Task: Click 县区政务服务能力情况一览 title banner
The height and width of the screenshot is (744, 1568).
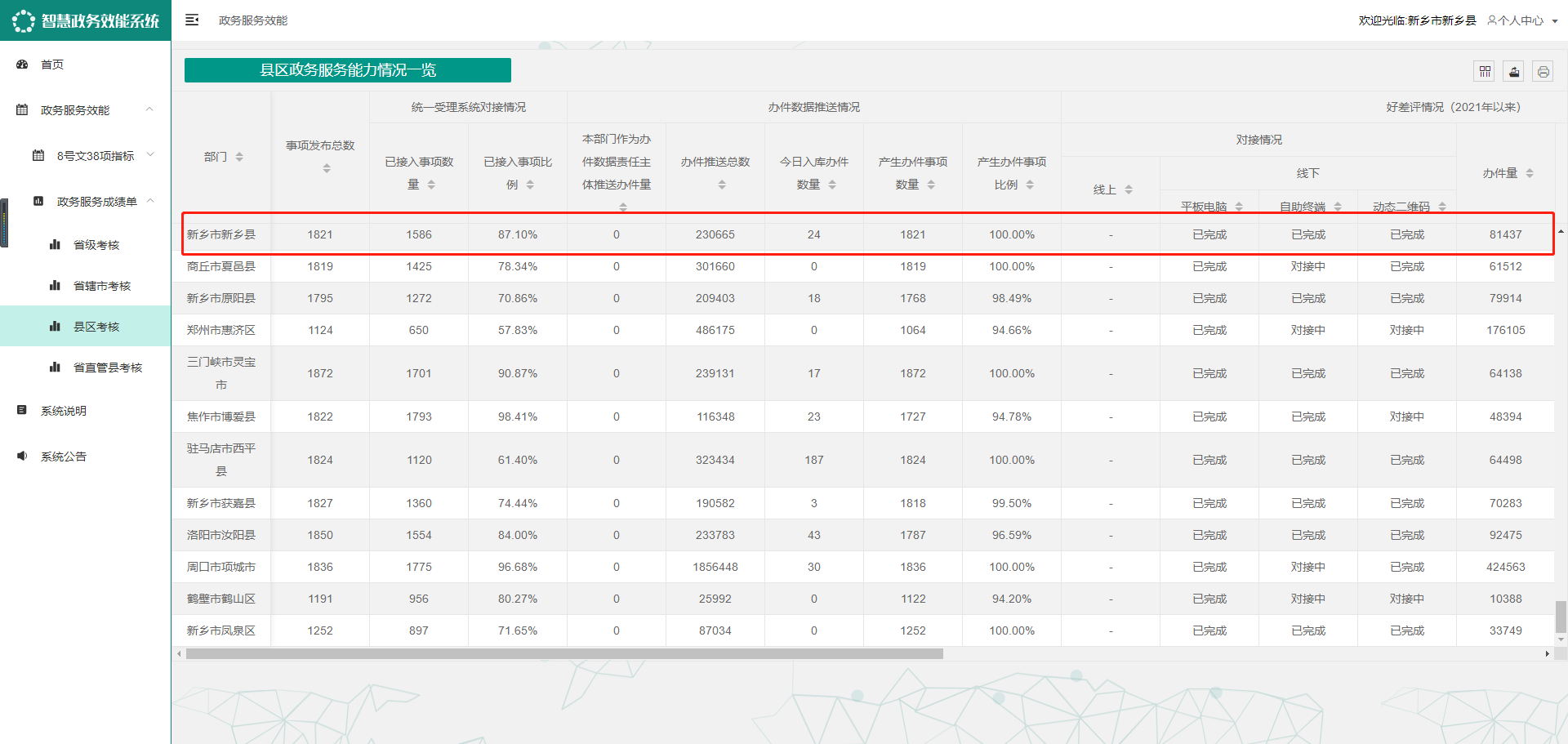Action: [x=348, y=70]
